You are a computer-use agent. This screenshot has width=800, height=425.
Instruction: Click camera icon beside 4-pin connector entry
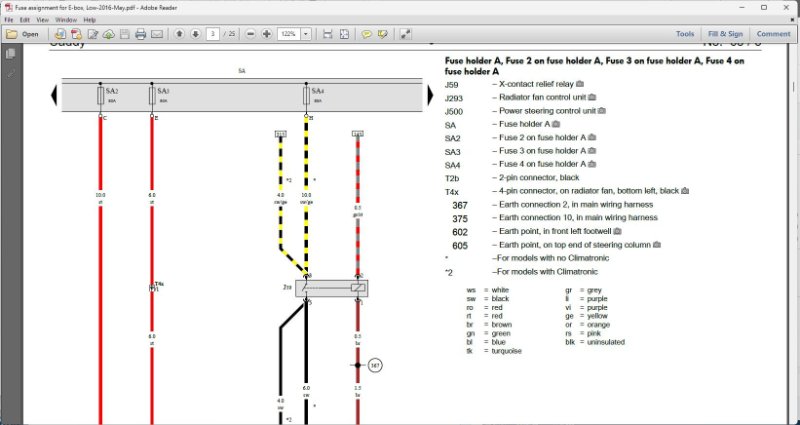pos(685,191)
